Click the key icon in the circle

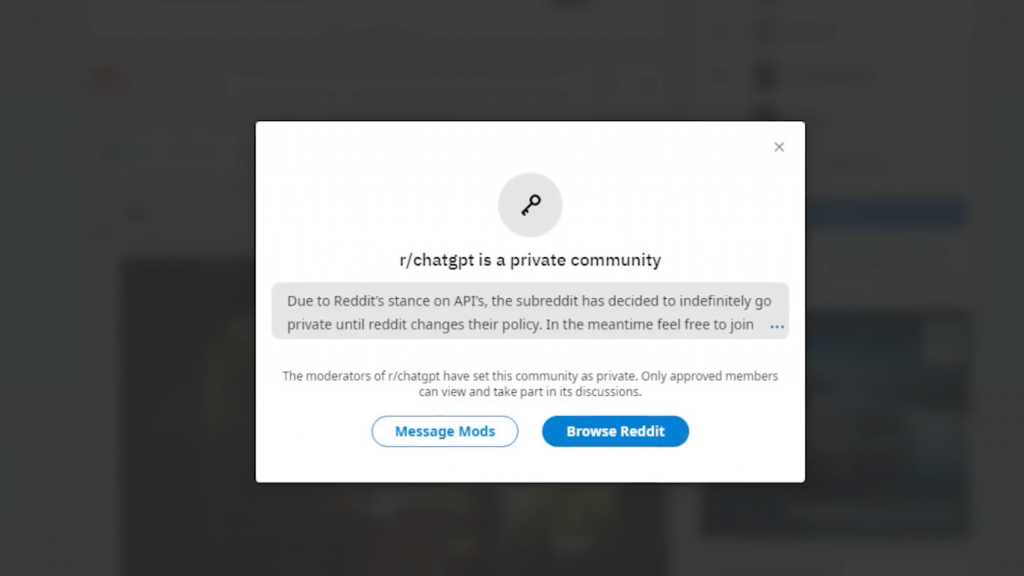tap(530, 205)
